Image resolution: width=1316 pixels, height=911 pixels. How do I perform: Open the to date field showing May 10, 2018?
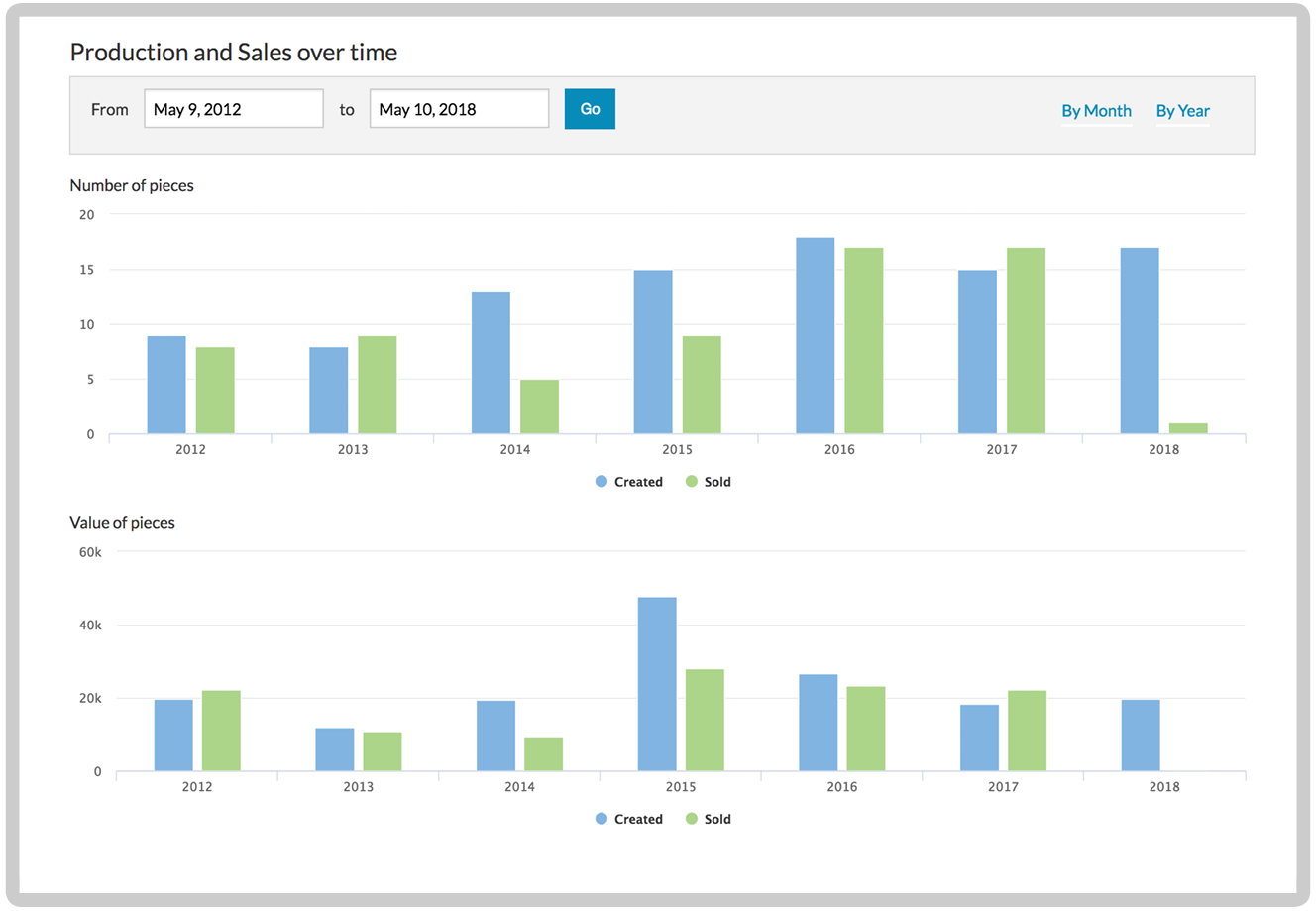[459, 108]
